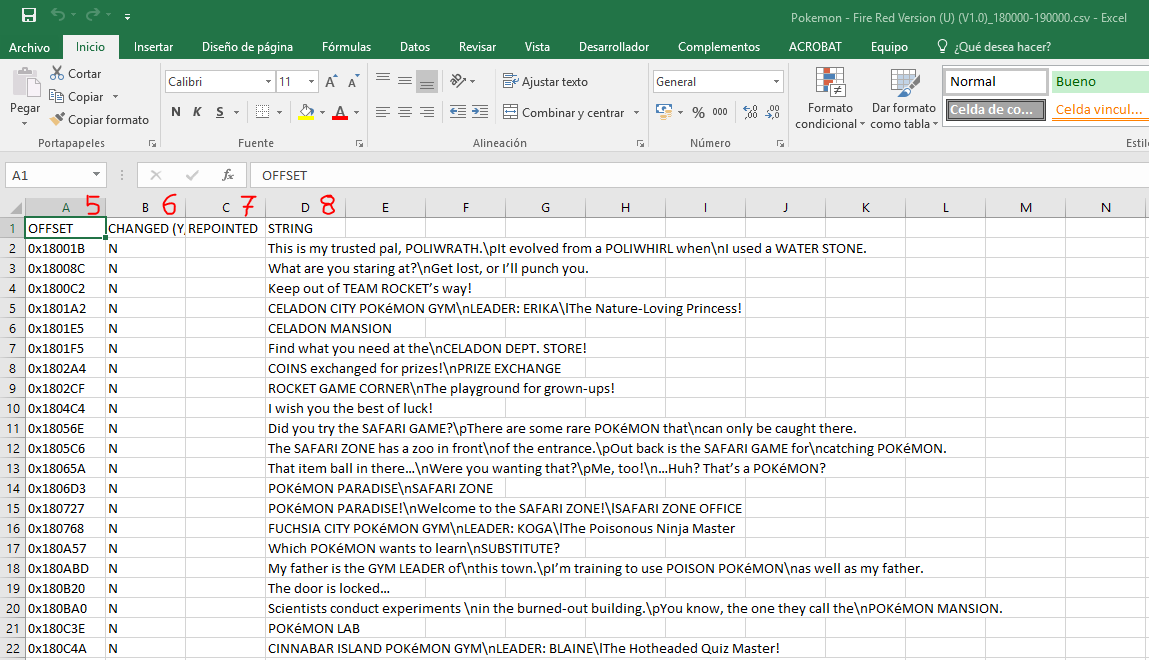Undo the last action in the quick access toolbar

pyautogui.click(x=58, y=15)
